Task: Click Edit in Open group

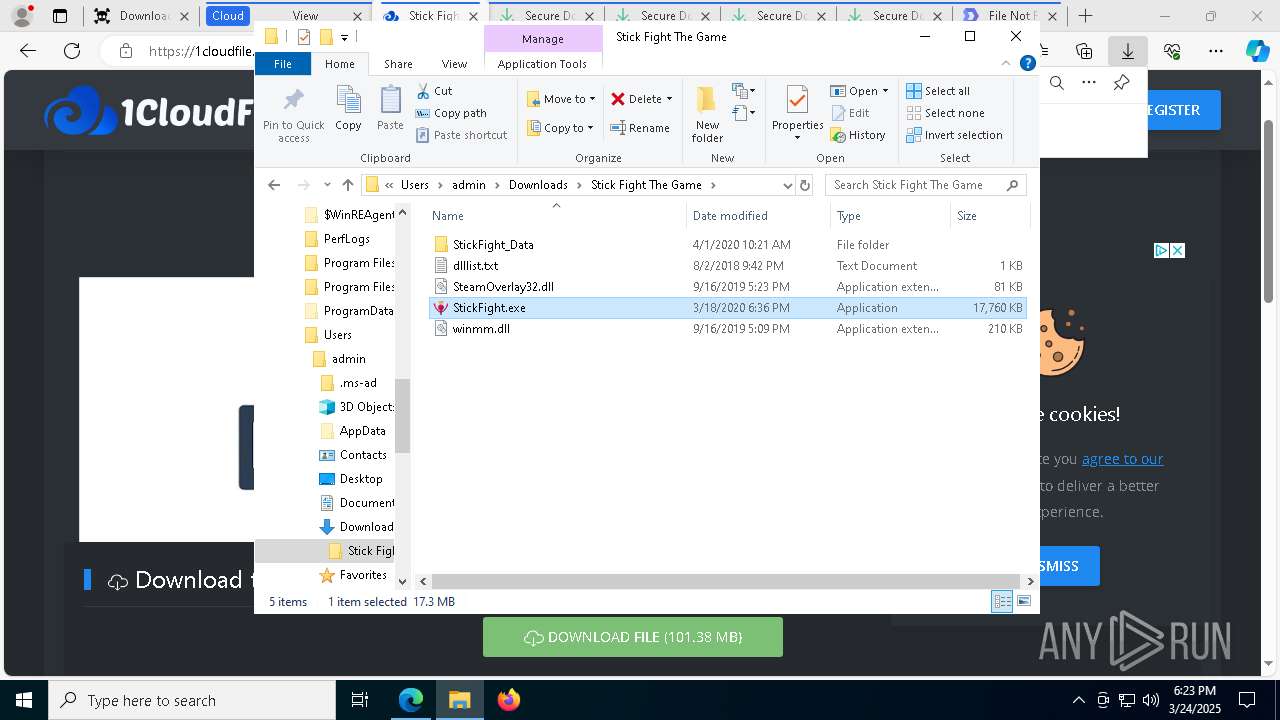Action: (850, 113)
